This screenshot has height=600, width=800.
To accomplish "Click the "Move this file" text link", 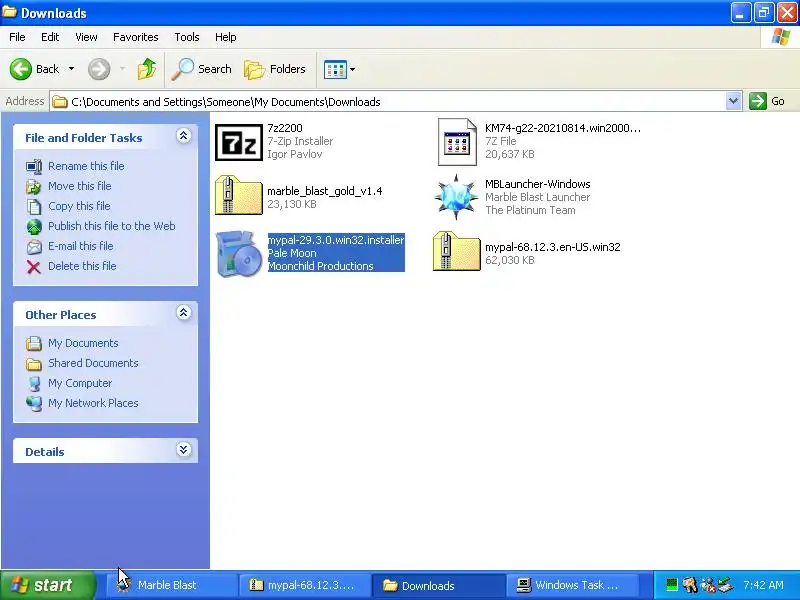I will pos(80,186).
